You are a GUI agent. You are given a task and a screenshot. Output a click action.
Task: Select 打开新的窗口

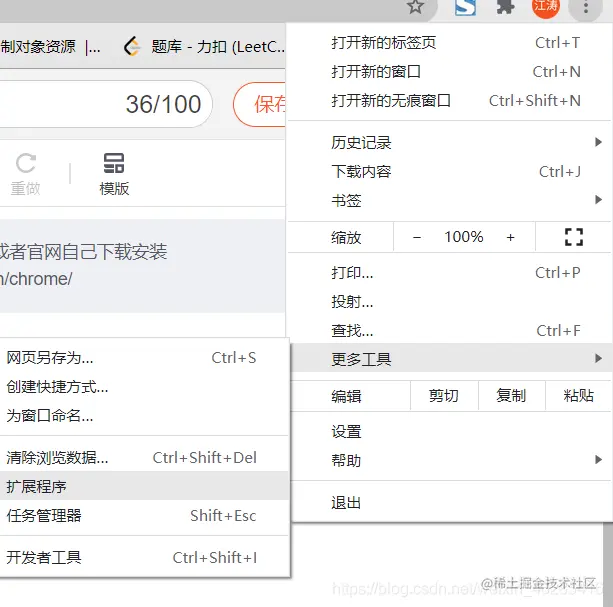(x=449, y=72)
